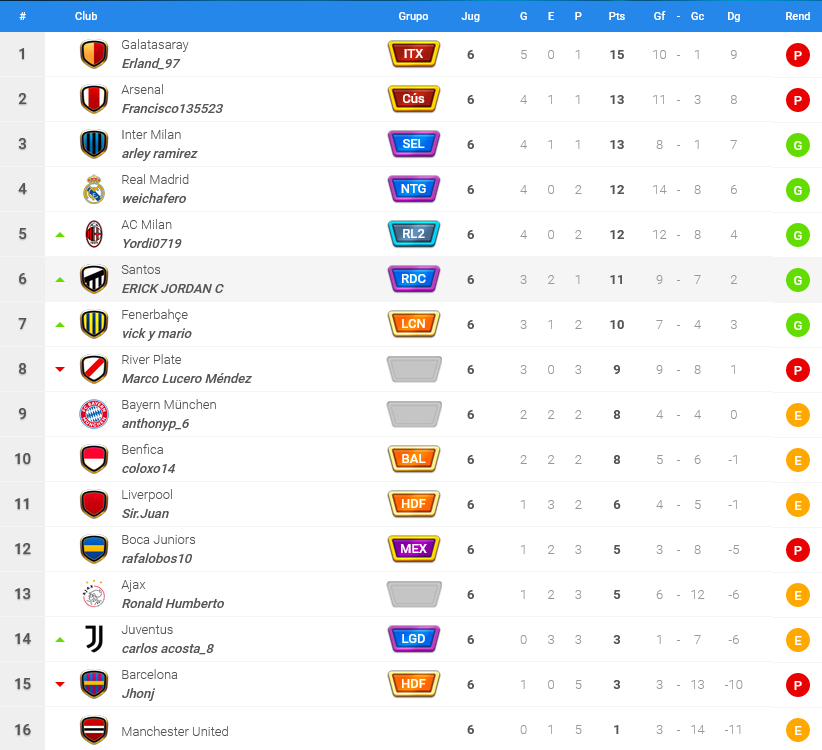Sort by the Grupo column header
822x750 pixels.
[x=413, y=16]
